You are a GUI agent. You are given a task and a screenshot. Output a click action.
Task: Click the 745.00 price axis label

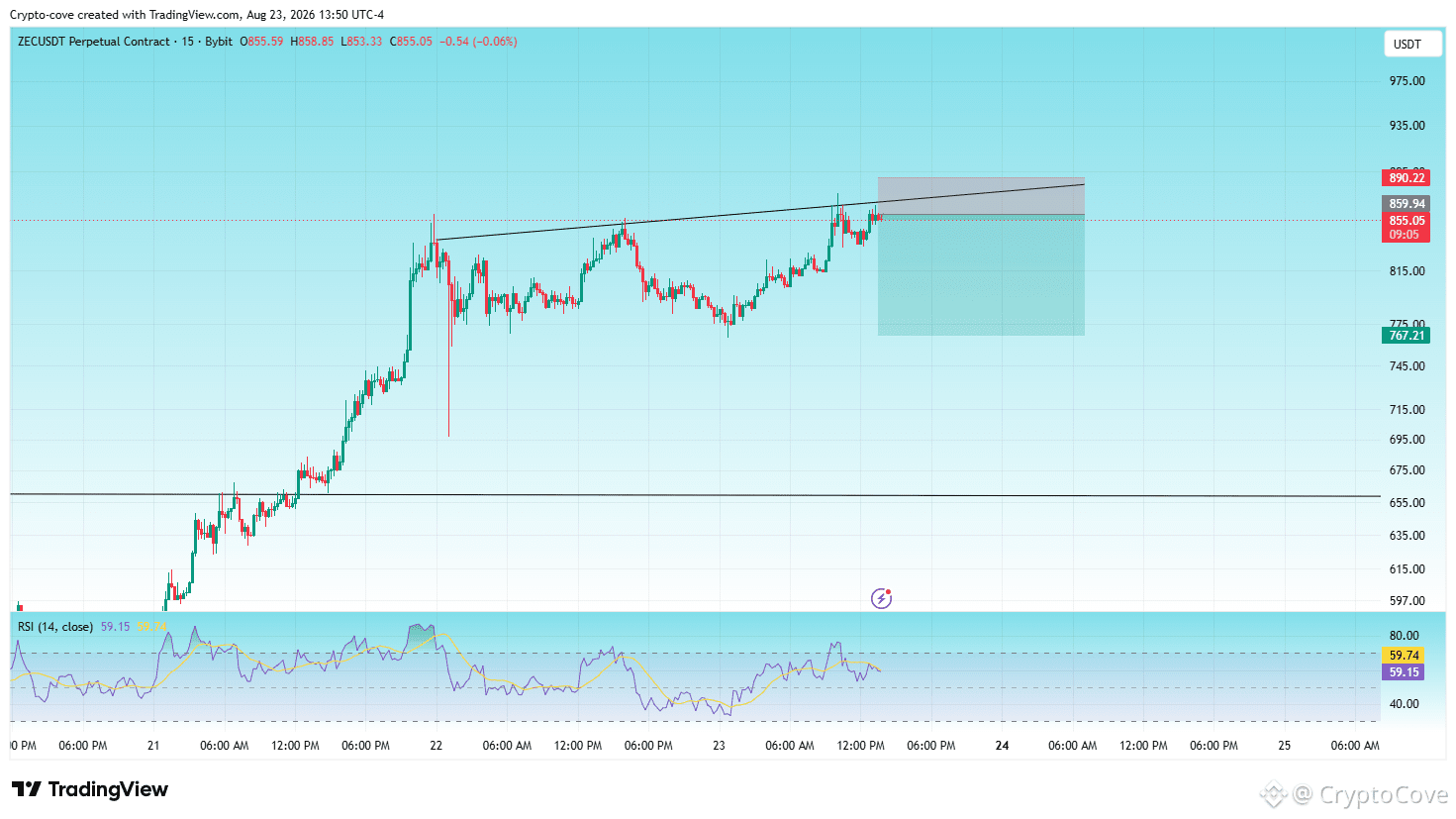[1407, 366]
